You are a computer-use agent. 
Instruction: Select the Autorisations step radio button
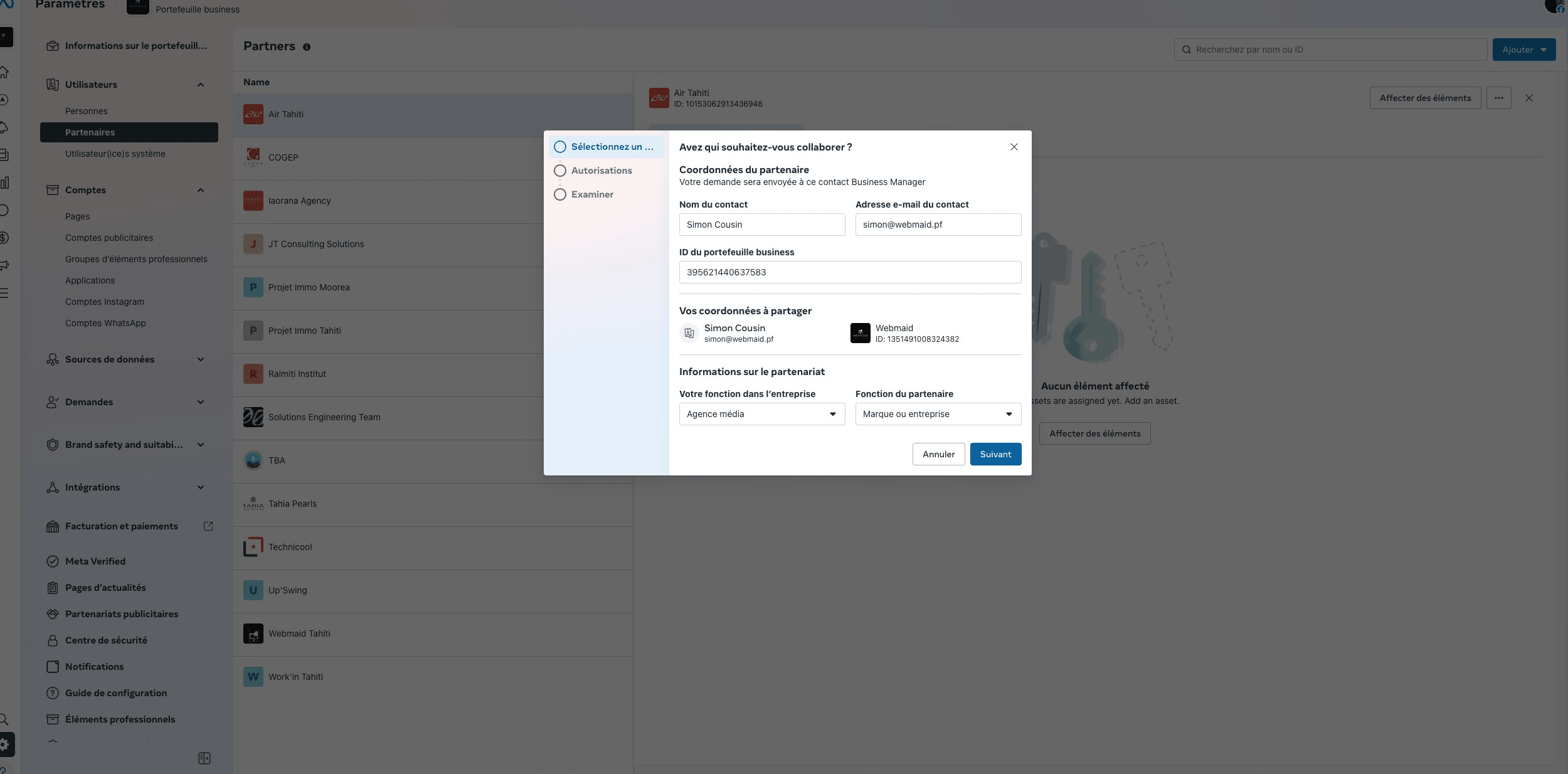[x=560, y=170]
